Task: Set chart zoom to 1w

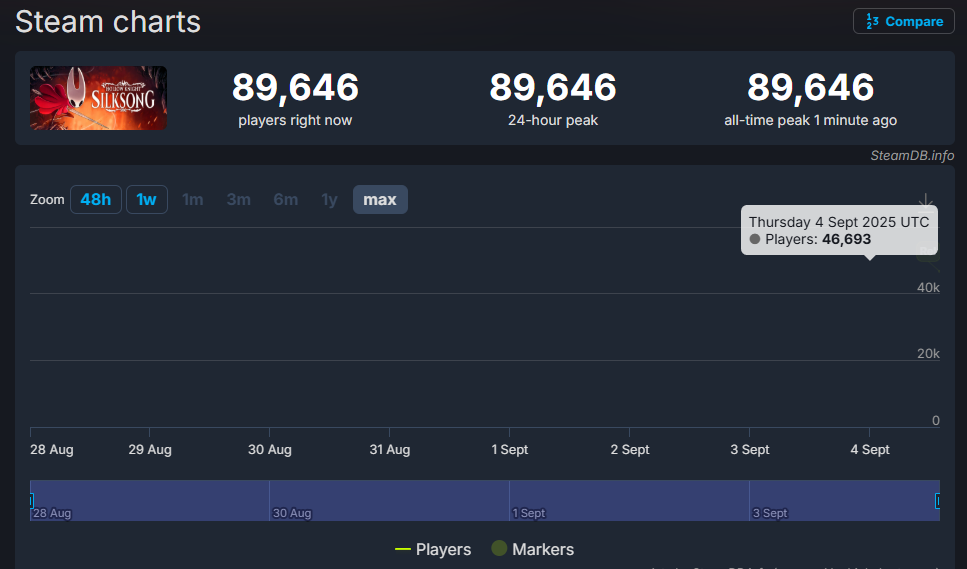Action: click(x=147, y=200)
